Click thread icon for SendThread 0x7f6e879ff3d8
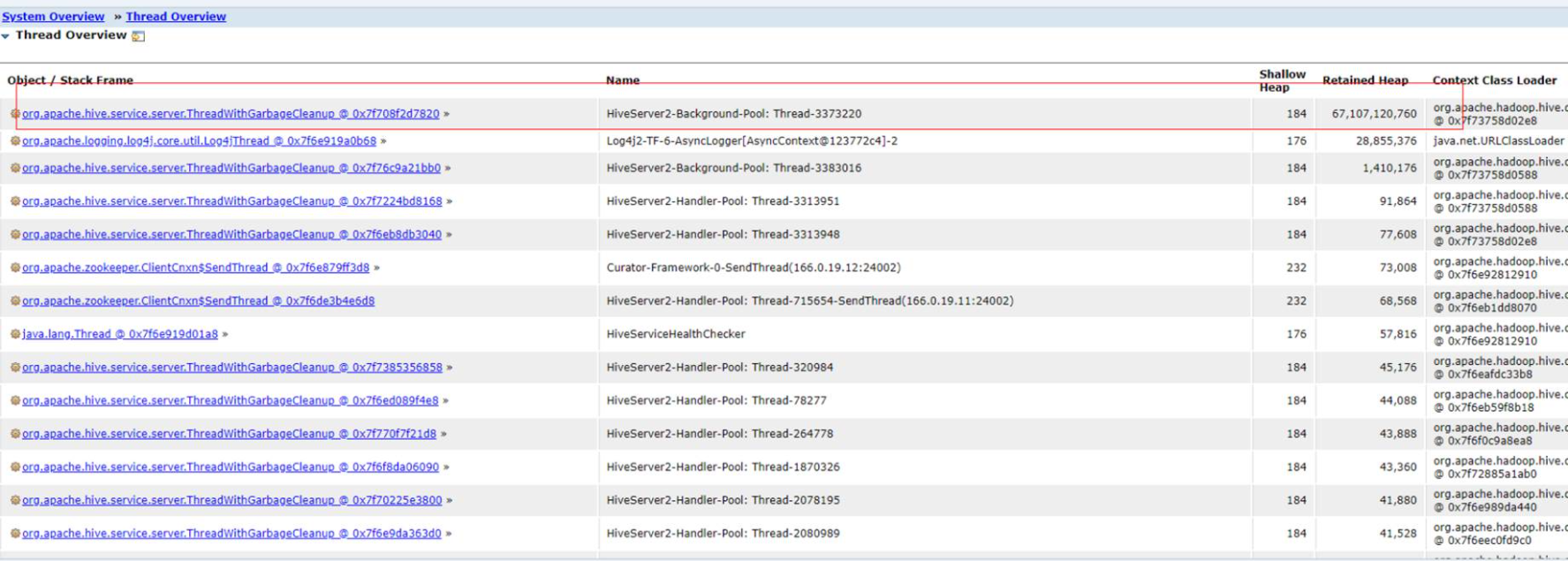The image size is (1568, 561). click(15, 268)
